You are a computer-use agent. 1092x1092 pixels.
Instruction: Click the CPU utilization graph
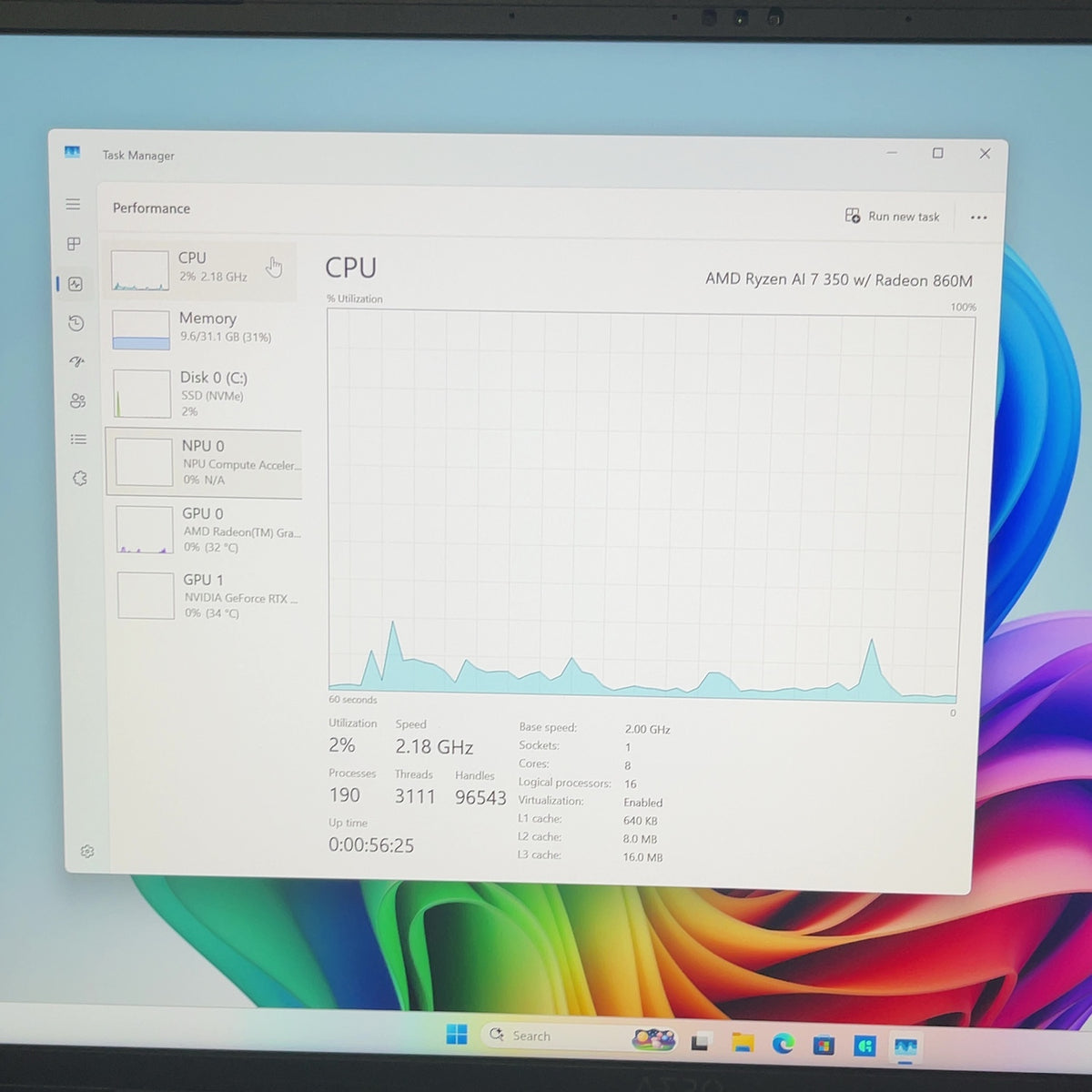pyautogui.click(x=648, y=506)
